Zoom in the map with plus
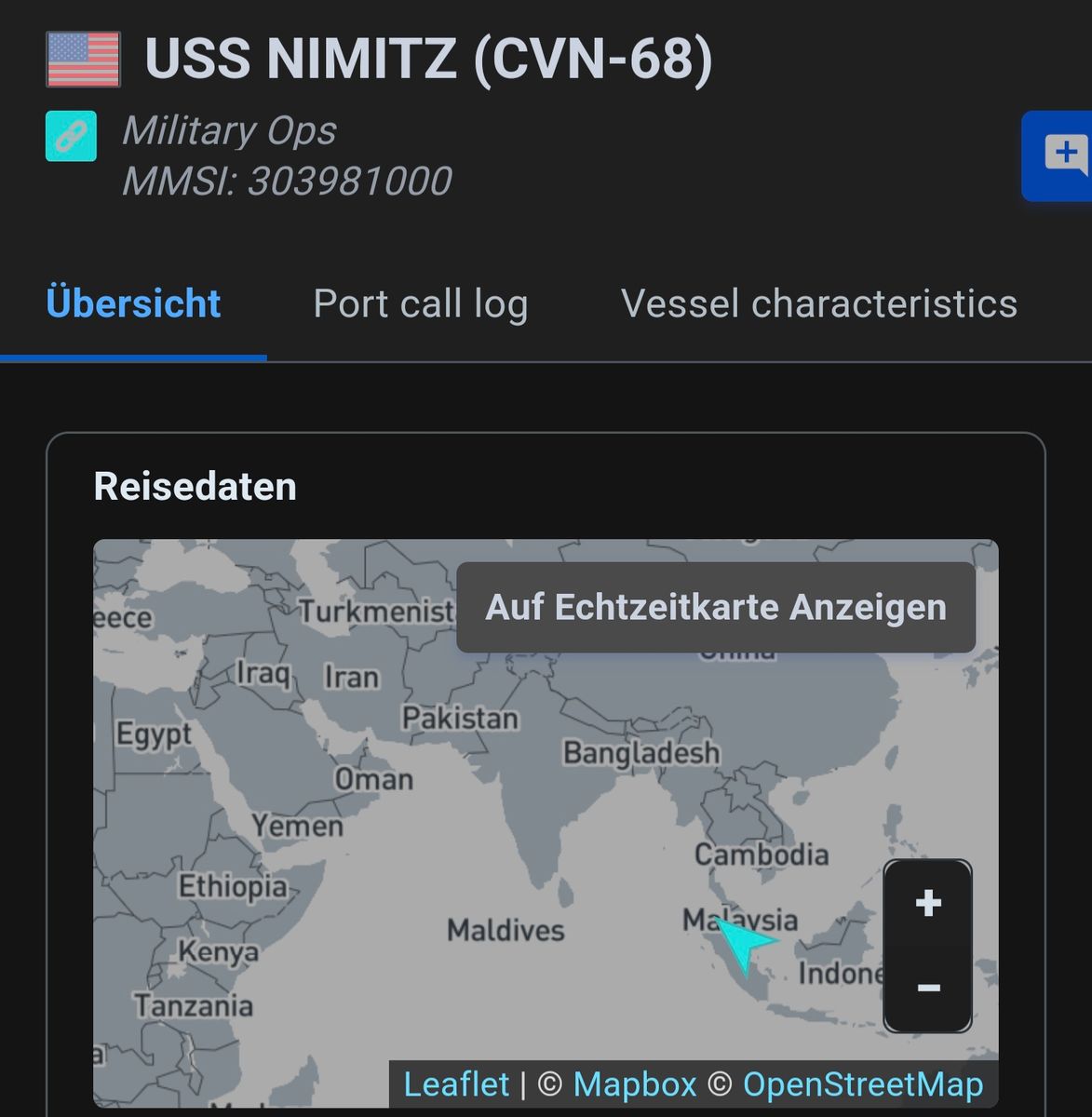Viewport: 1092px width, 1117px height. coord(927,903)
